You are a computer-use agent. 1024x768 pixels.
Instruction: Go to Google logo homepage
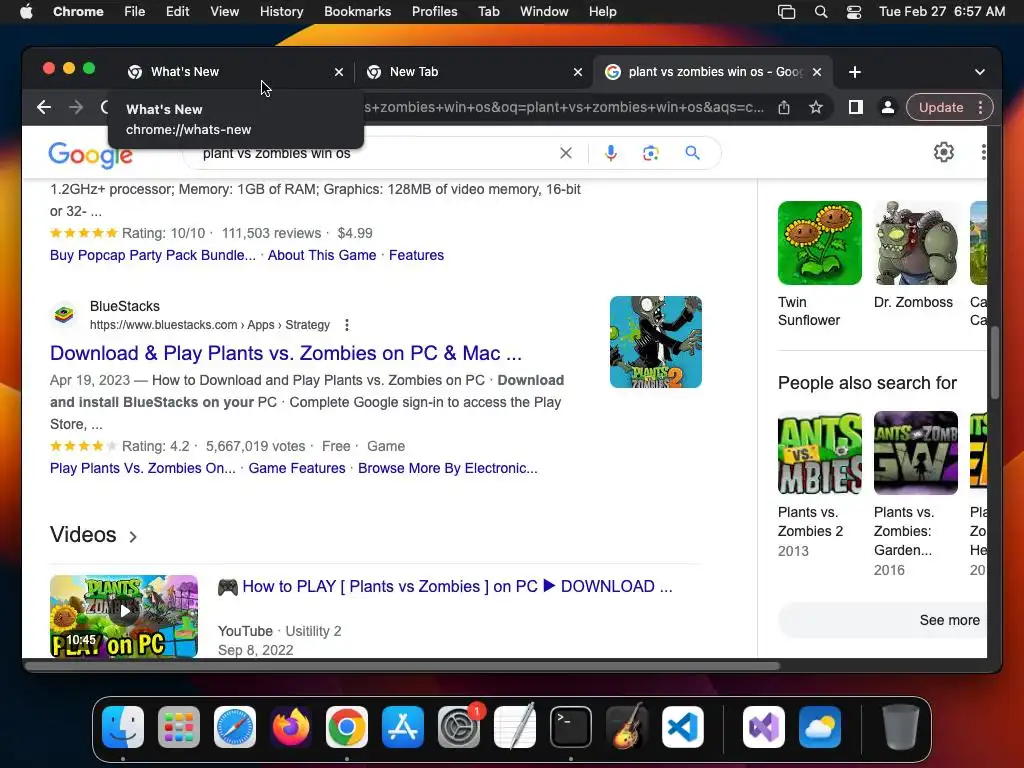pos(91,155)
